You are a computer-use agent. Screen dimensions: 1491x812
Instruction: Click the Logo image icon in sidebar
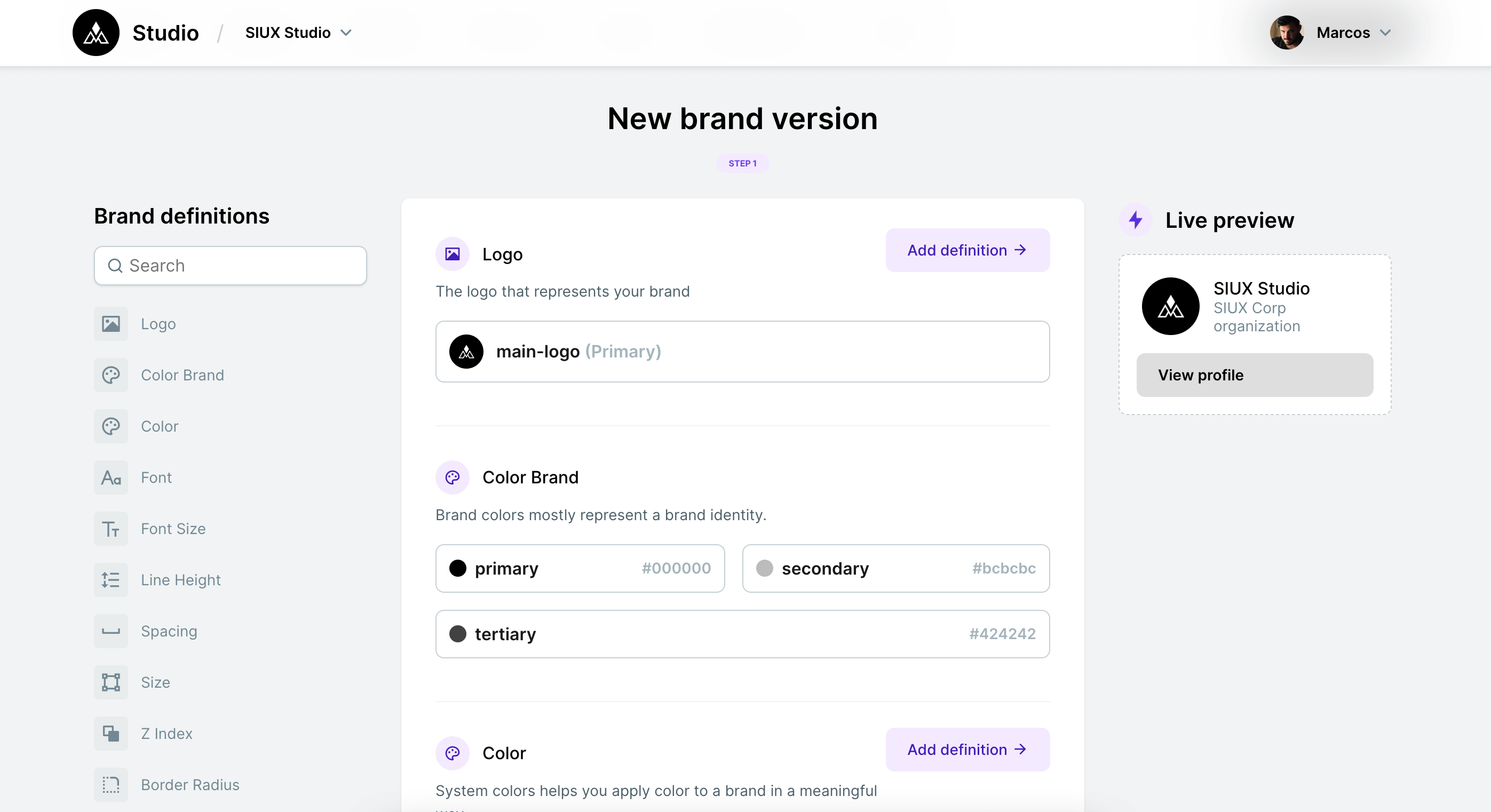click(x=110, y=323)
